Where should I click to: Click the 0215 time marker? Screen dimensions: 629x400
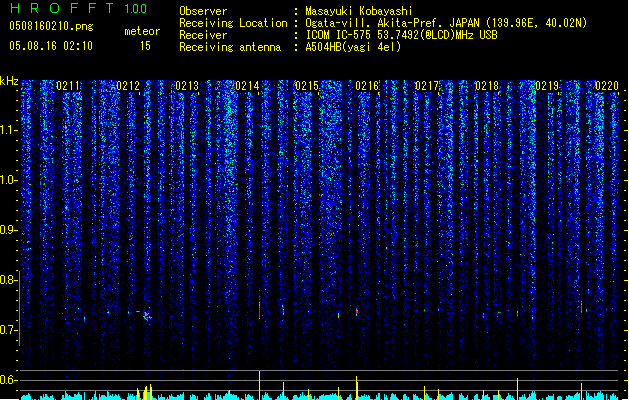coord(307,86)
